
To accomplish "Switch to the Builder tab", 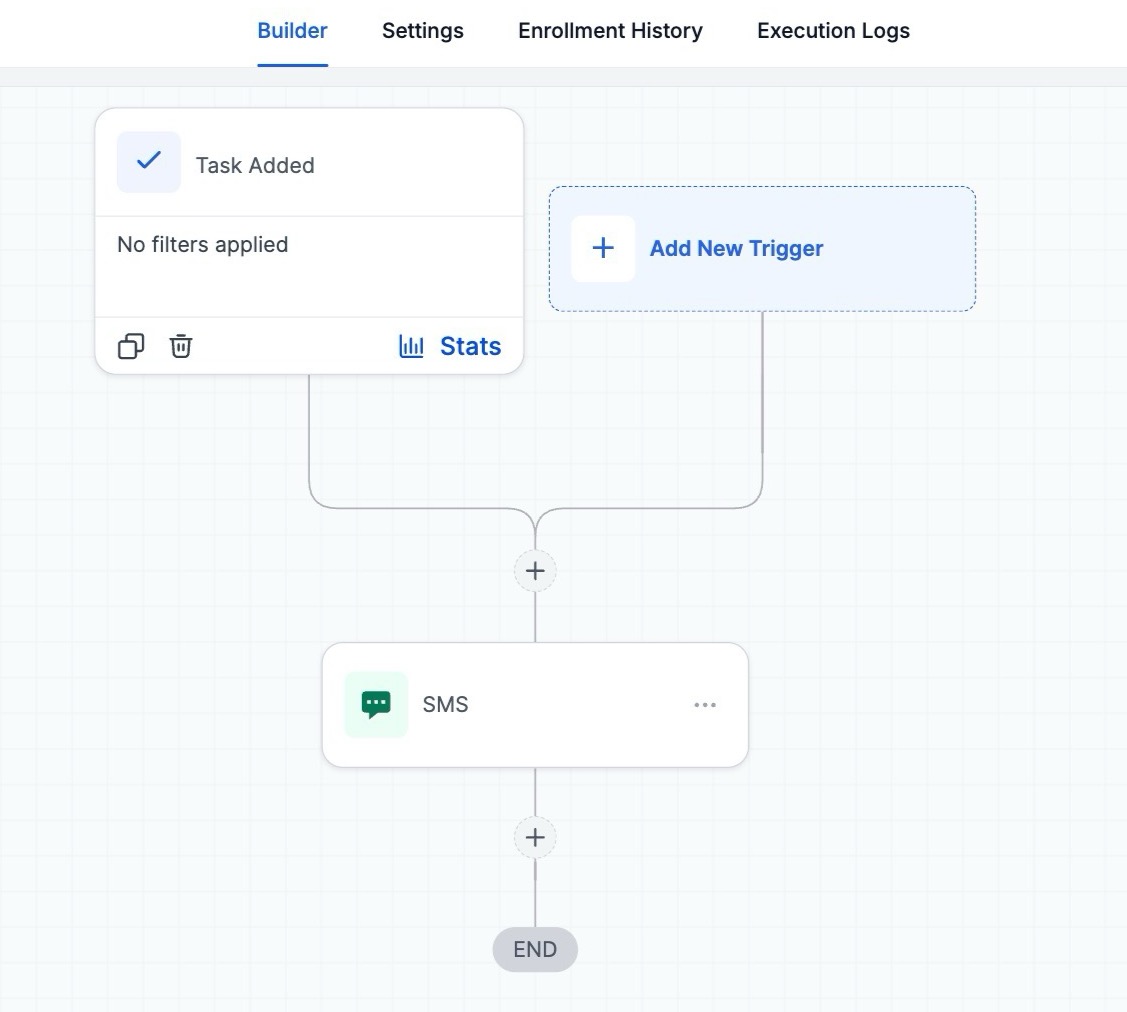I will click(x=292, y=31).
